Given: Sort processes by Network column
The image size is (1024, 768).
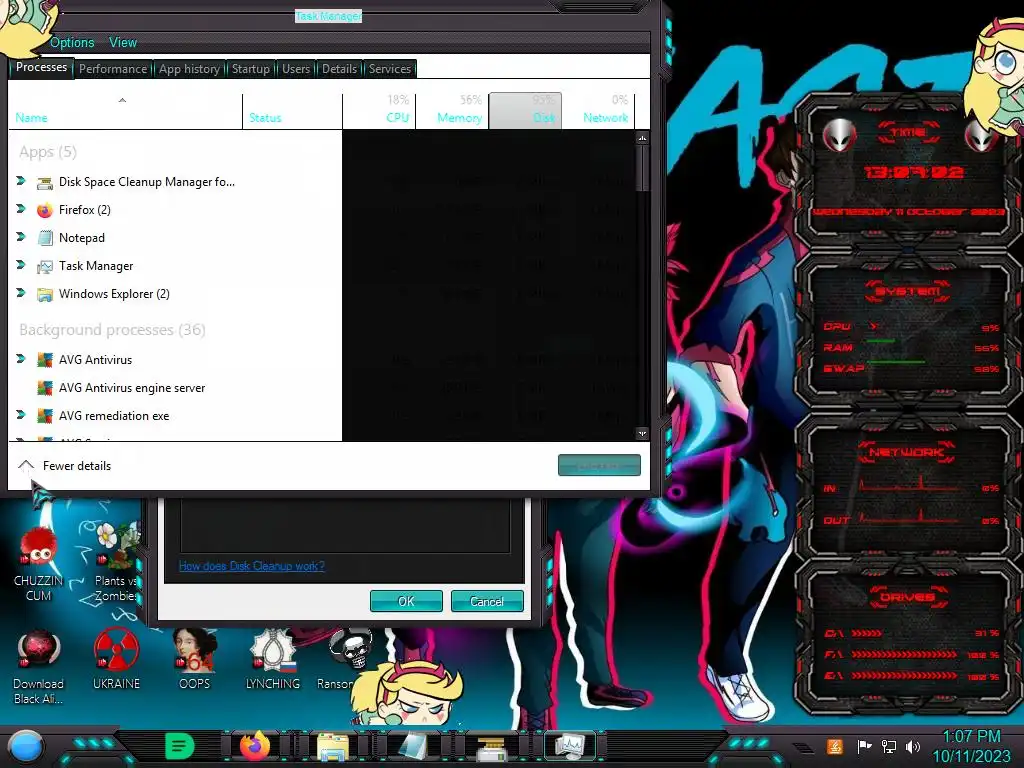Looking at the screenshot, I should tap(598, 111).
